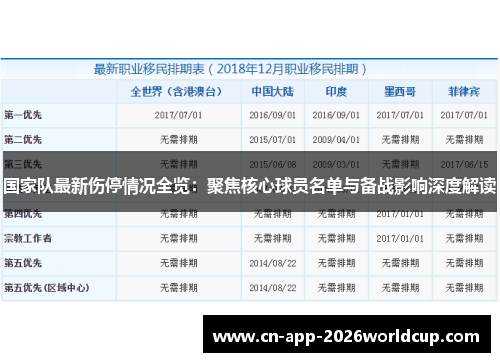This screenshot has height=362, width=500.
Task: Click 2016/09/01 in 第一优先 印度 cell
Action: coord(336,115)
